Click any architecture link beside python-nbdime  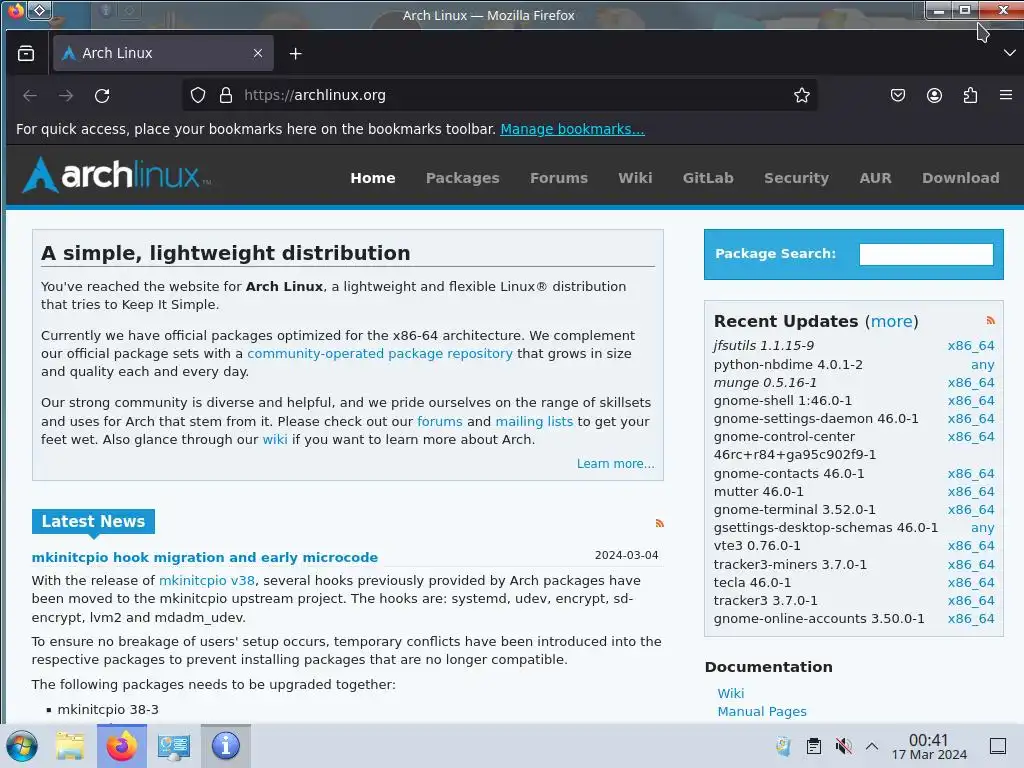(x=982, y=364)
